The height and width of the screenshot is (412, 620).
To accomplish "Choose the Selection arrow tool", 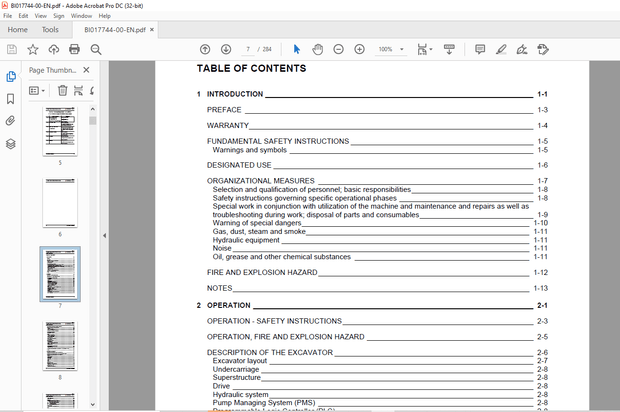I will (297, 49).
